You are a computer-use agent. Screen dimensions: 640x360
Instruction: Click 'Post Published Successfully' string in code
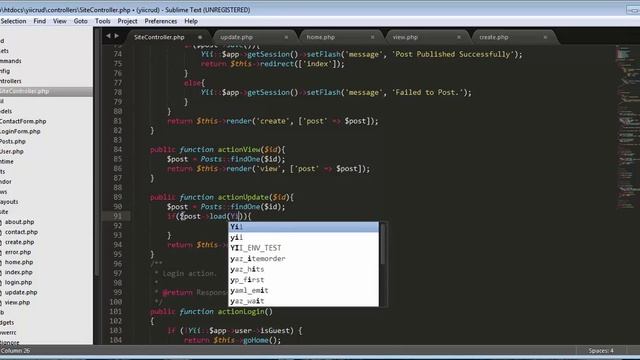[453, 54]
